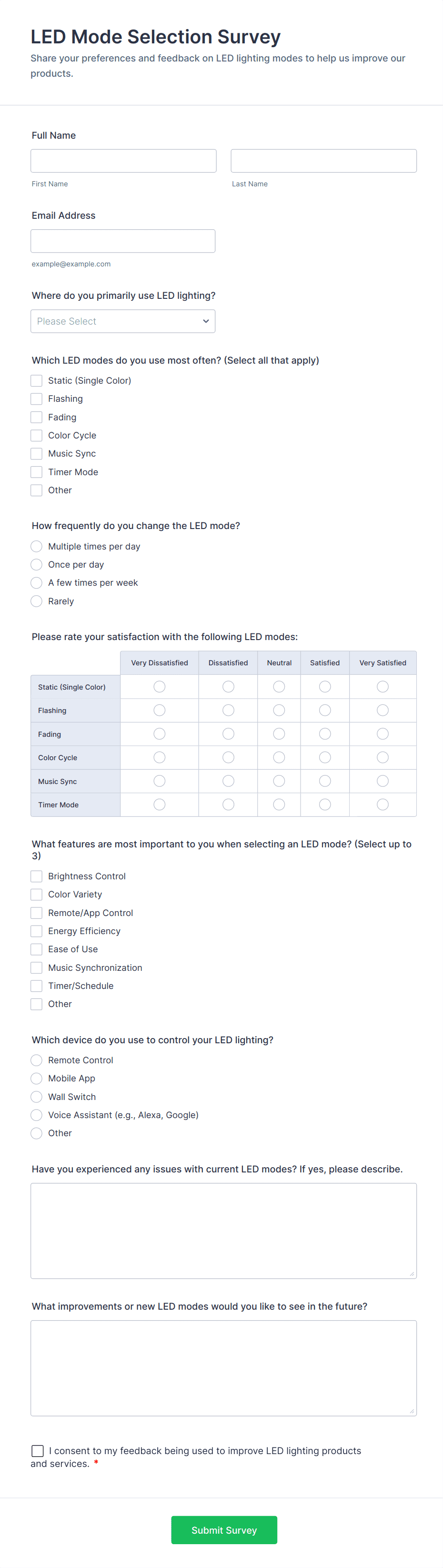
Task: Check the consent to feedback checkbox
Action: [37, 1451]
